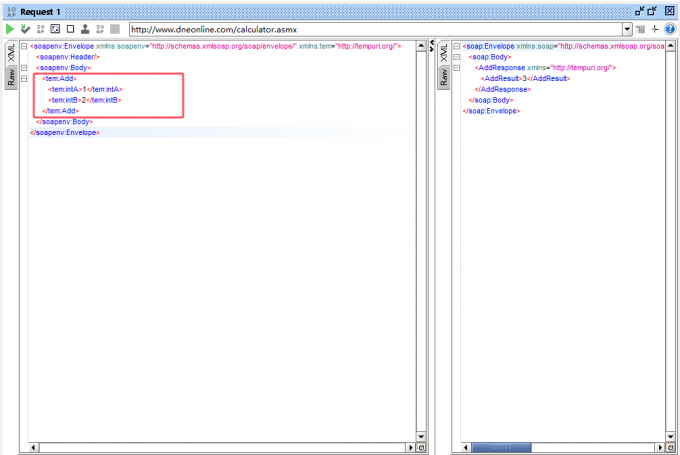This screenshot has width=680, height=455.
Task: Click the response pane horizontal scrollbar thumb
Action: [501, 447]
